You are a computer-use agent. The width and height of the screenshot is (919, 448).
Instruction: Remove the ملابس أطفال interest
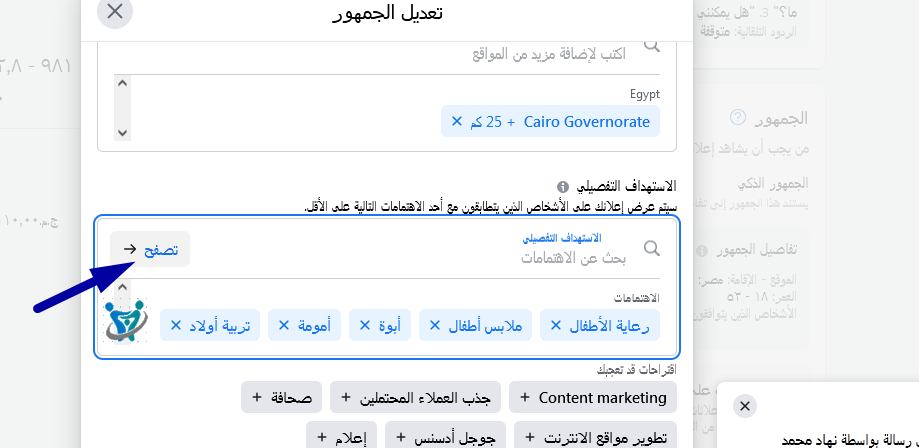pyautogui.click(x=435, y=326)
